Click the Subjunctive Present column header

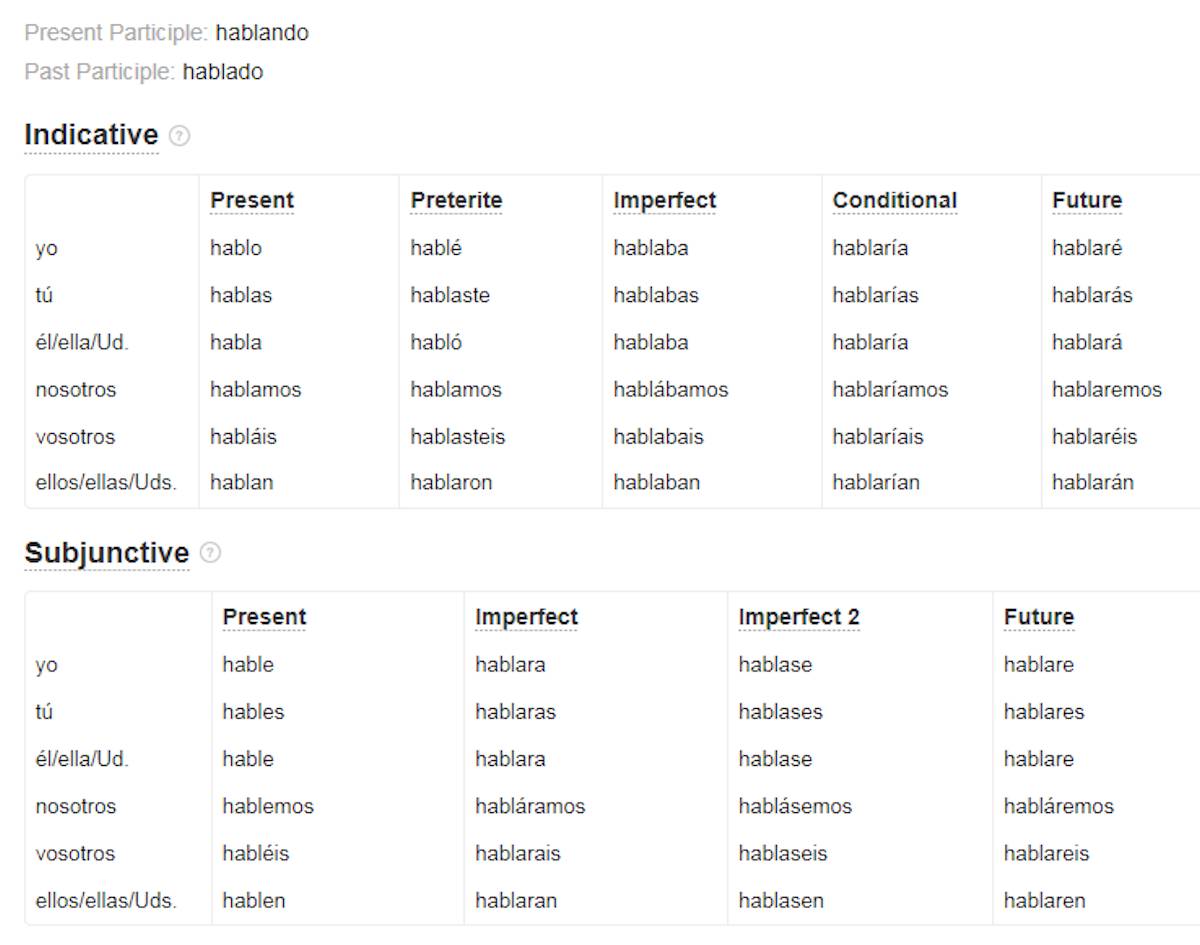point(264,618)
